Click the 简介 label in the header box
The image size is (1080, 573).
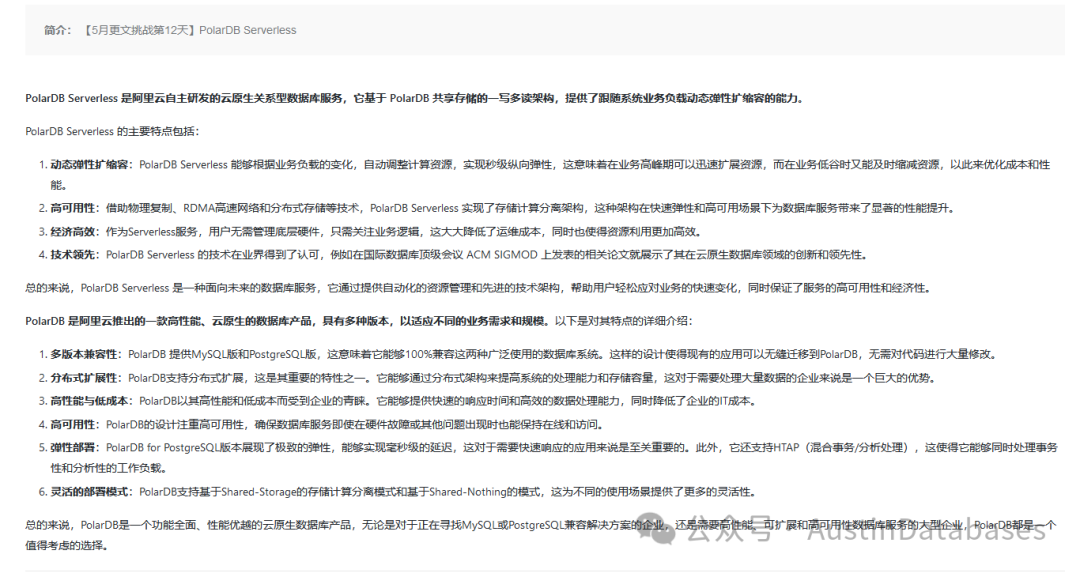[x=57, y=30]
